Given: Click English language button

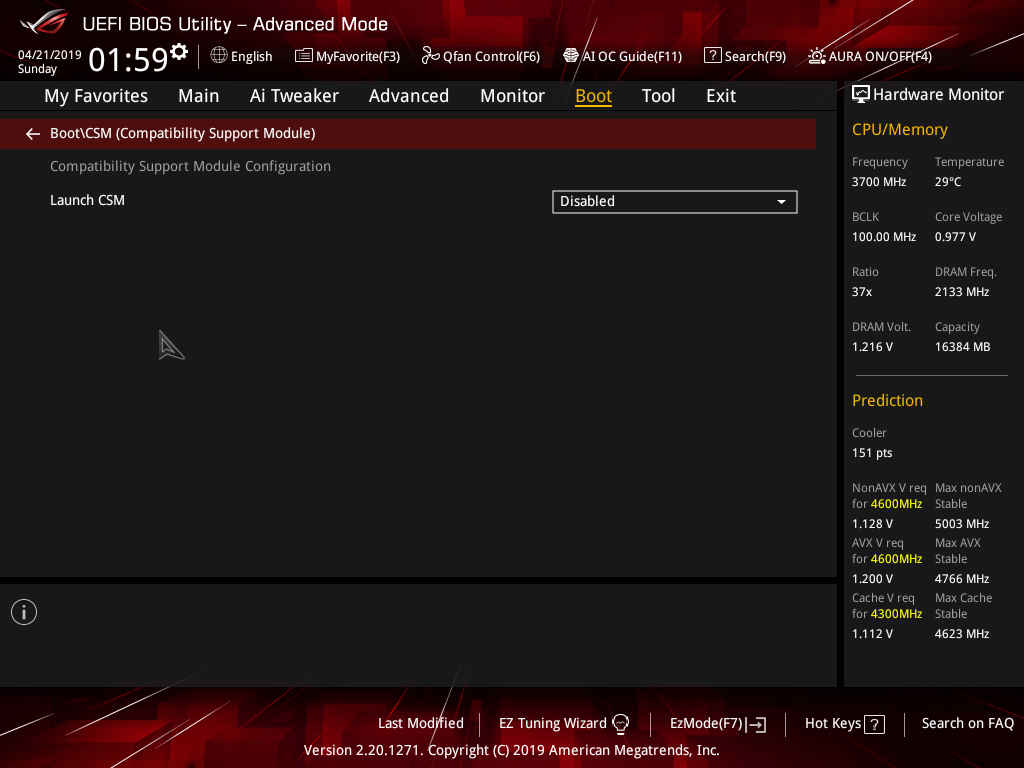Looking at the screenshot, I should click(x=251, y=56).
